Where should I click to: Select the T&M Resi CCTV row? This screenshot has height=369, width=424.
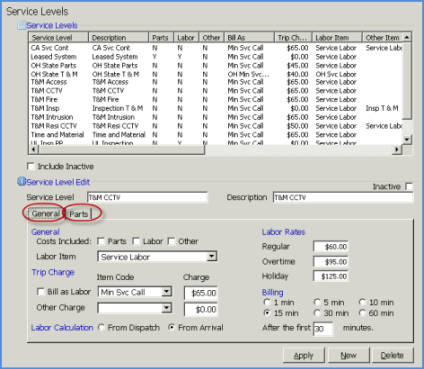(216, 126)
